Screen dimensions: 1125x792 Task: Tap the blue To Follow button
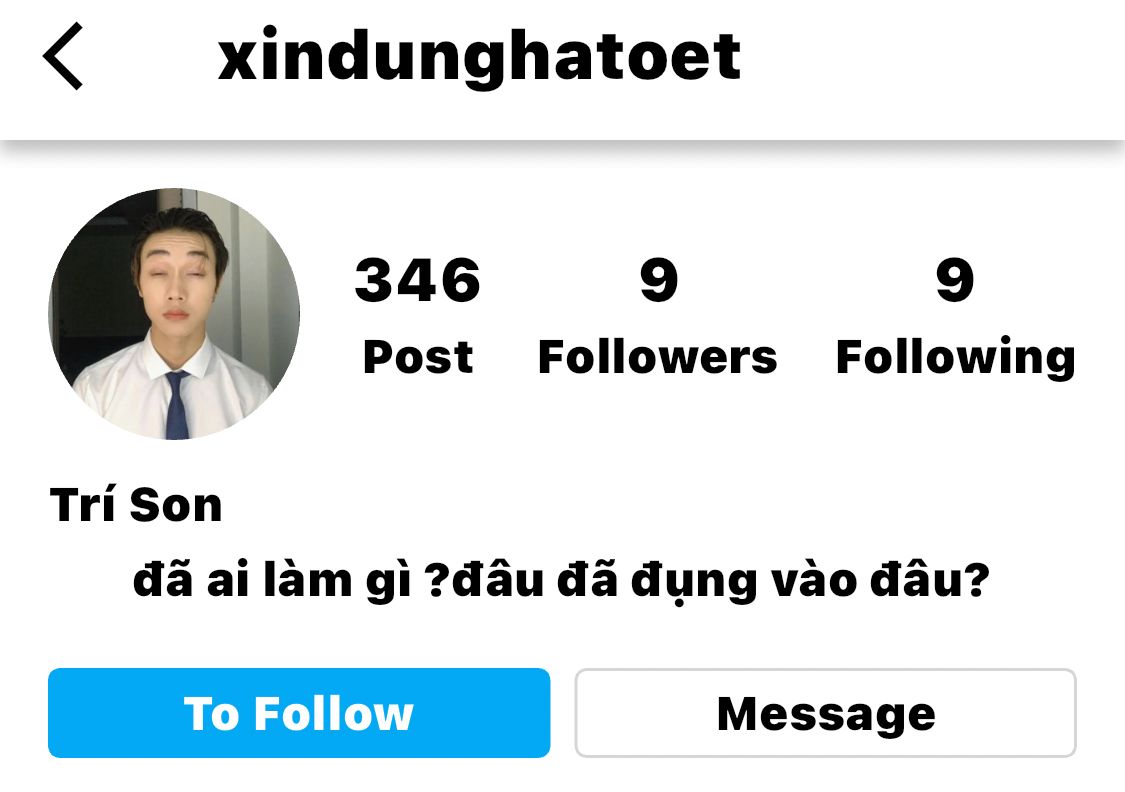[299, 712]
